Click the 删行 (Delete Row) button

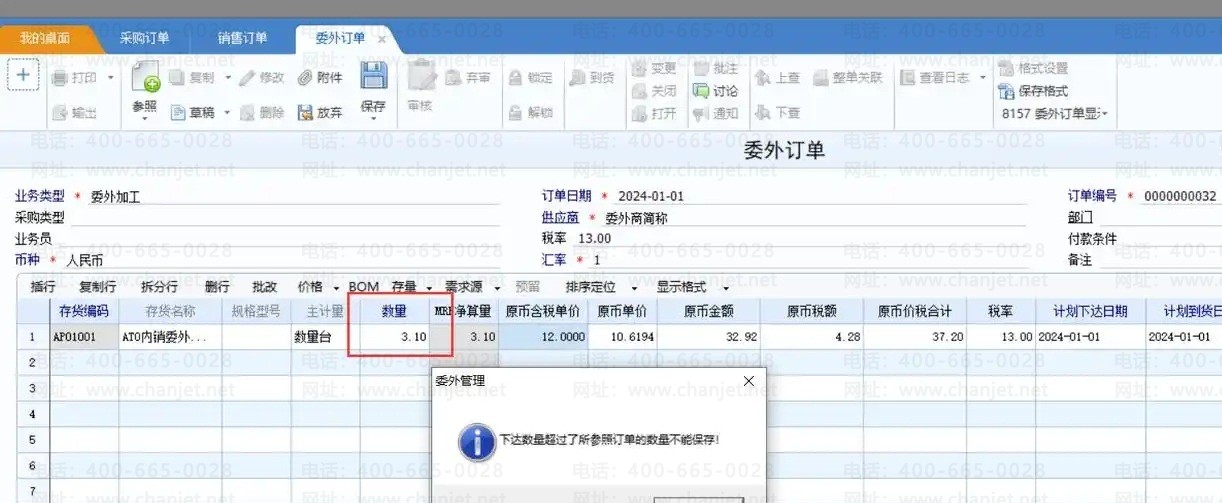click(x=217, y=287)
